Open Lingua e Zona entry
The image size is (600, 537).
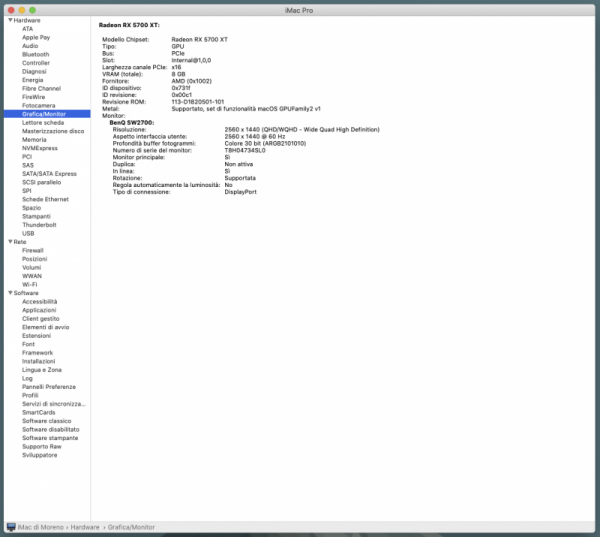42,370
